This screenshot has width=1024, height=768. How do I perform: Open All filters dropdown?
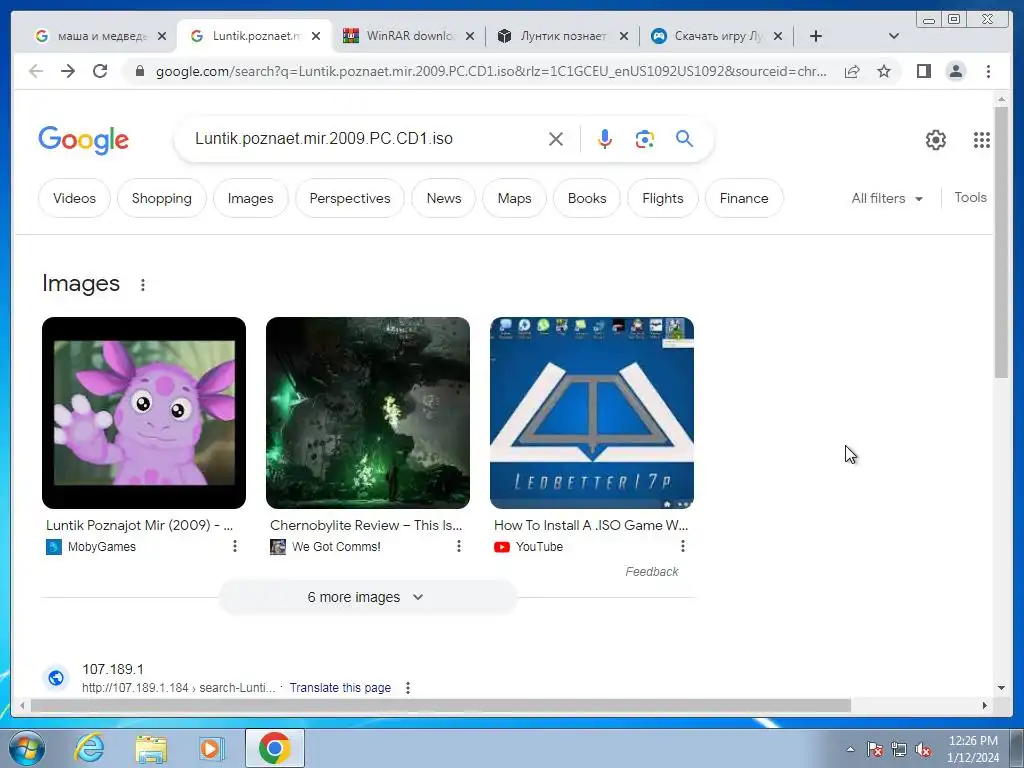click(887, 198)
